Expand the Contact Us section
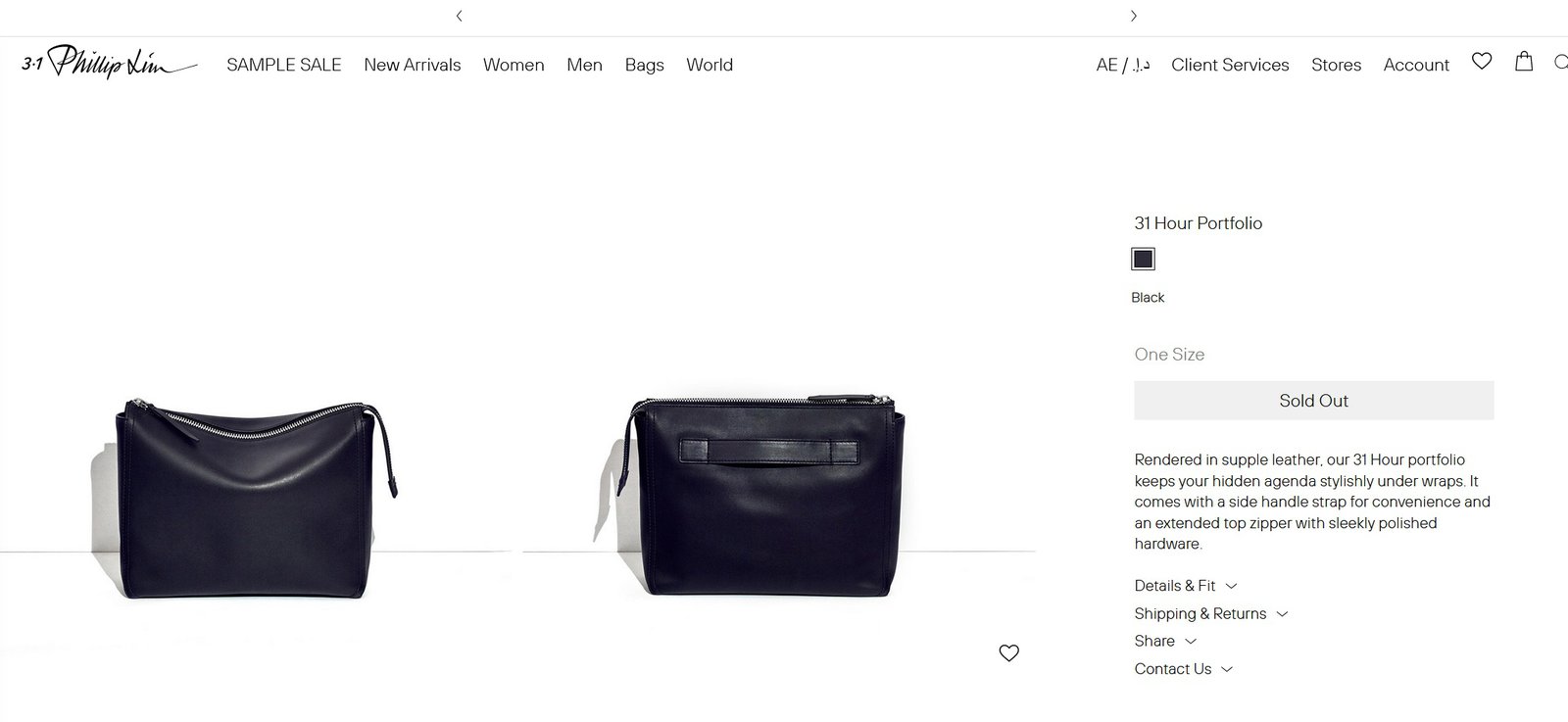 click(1184, 669)
